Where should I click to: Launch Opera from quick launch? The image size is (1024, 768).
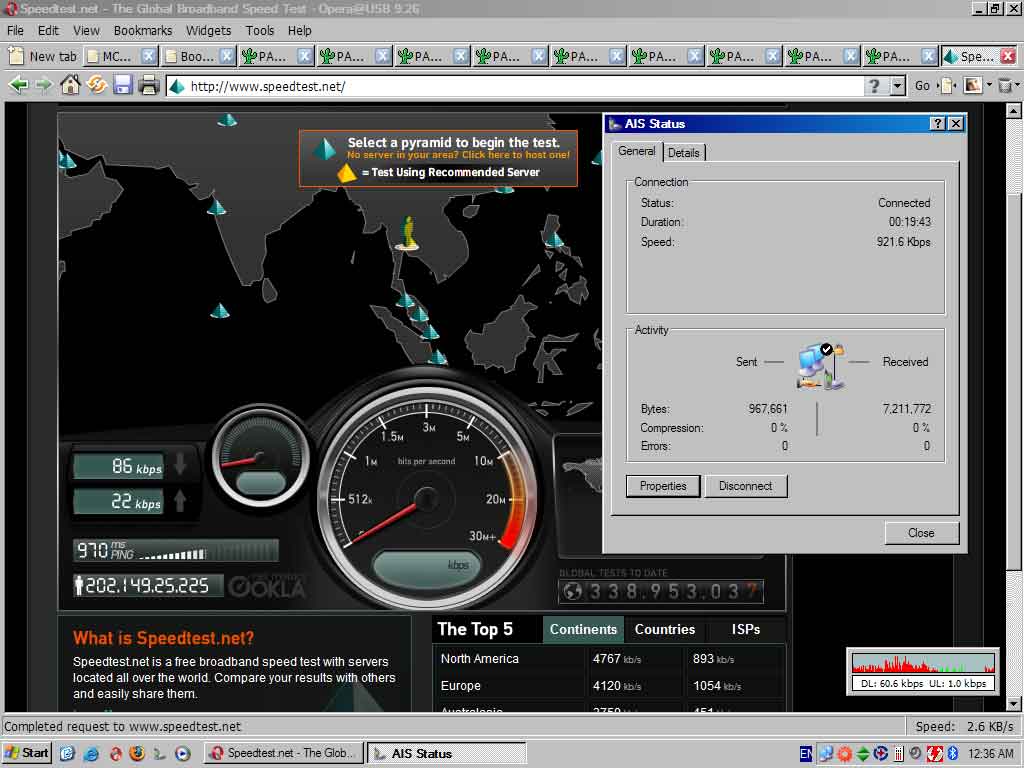[x=116, y=753]
